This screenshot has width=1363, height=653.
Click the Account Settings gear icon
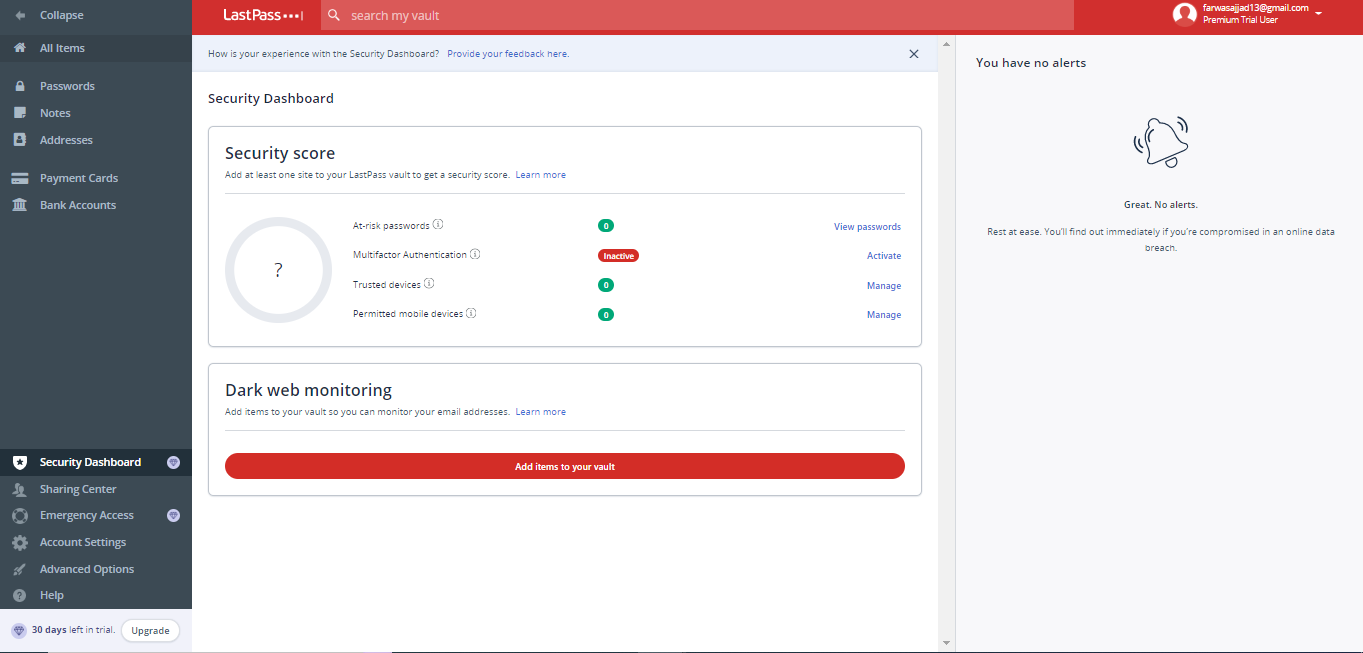[20, 542]
